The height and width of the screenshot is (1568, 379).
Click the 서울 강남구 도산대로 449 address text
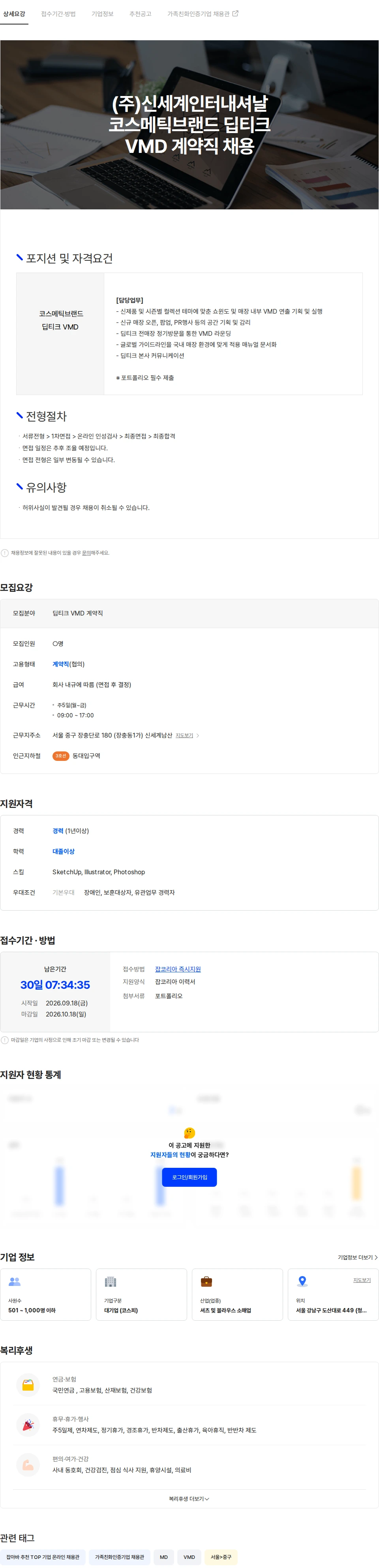[x=331, y=1310]
